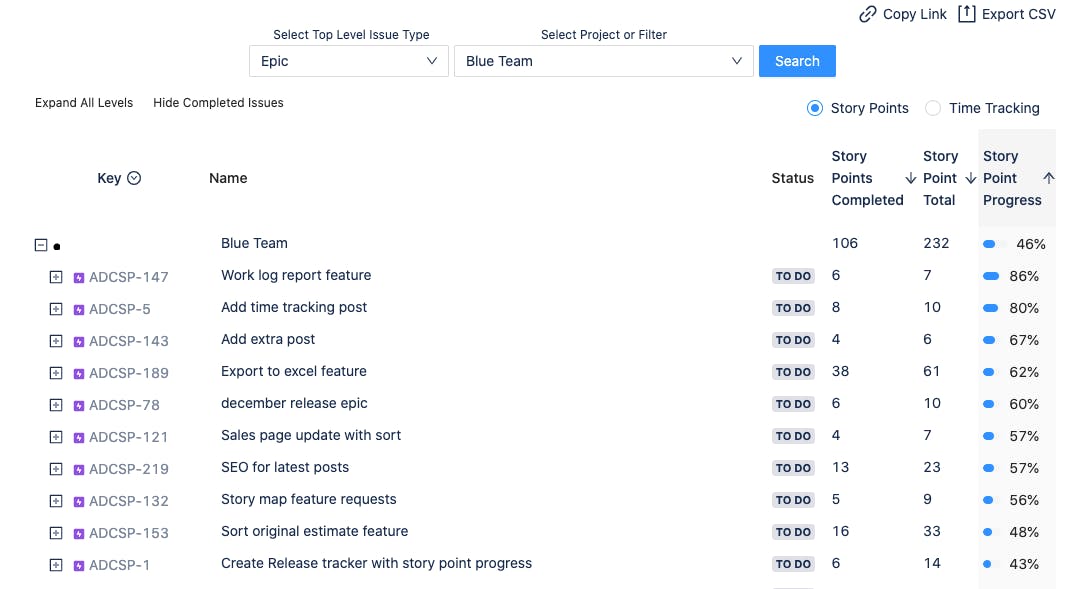
Task: Open the Epic issue type dropdown
Action: 349,61
